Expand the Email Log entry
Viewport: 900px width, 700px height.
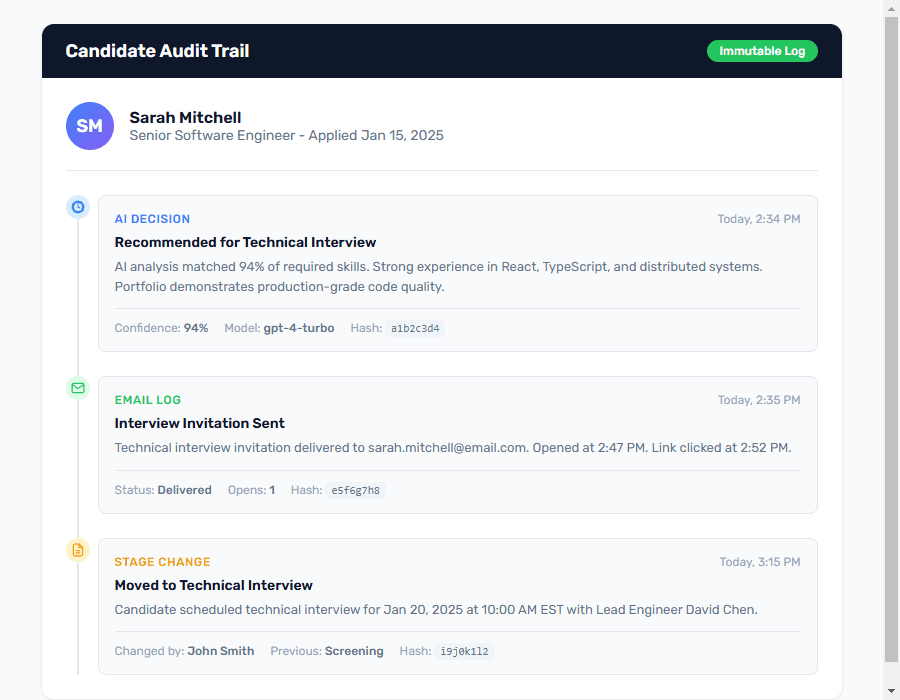coord(455,445)
